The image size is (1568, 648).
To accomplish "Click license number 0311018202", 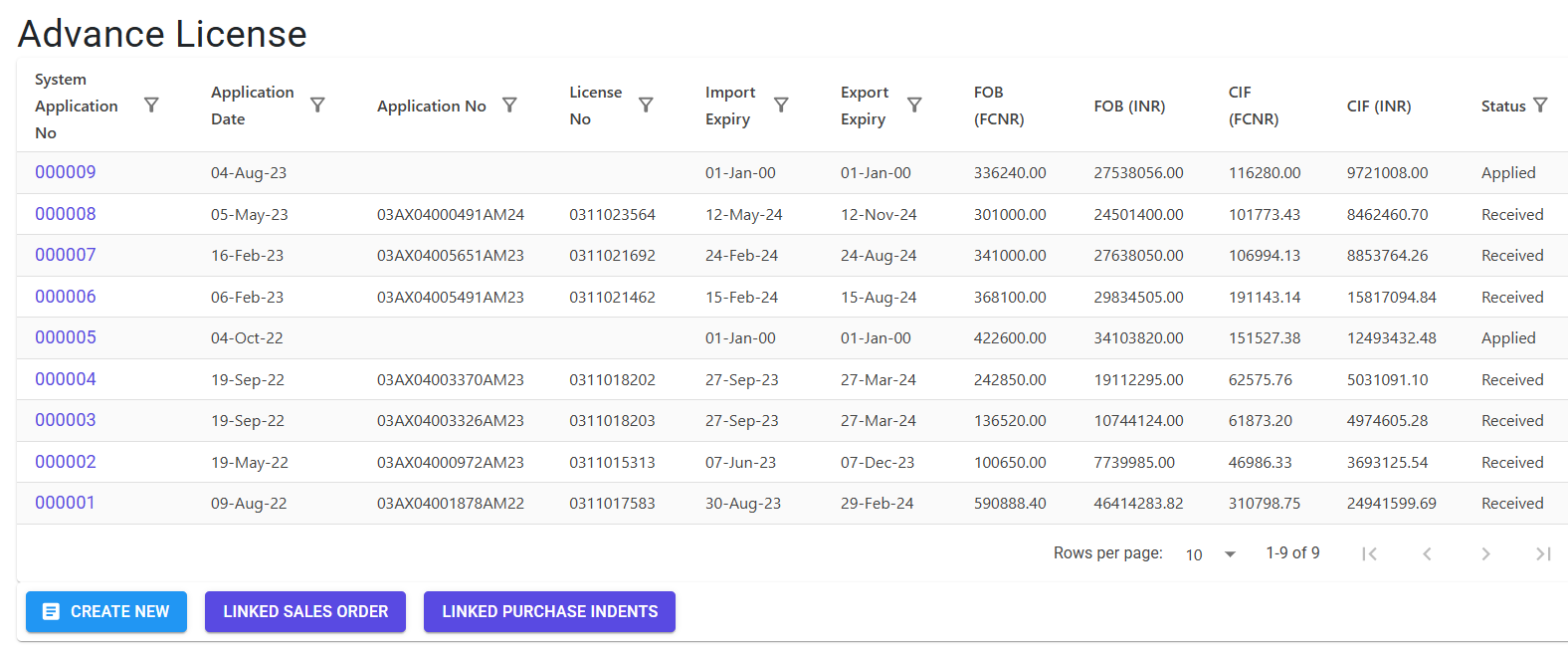I will point(612,379).
